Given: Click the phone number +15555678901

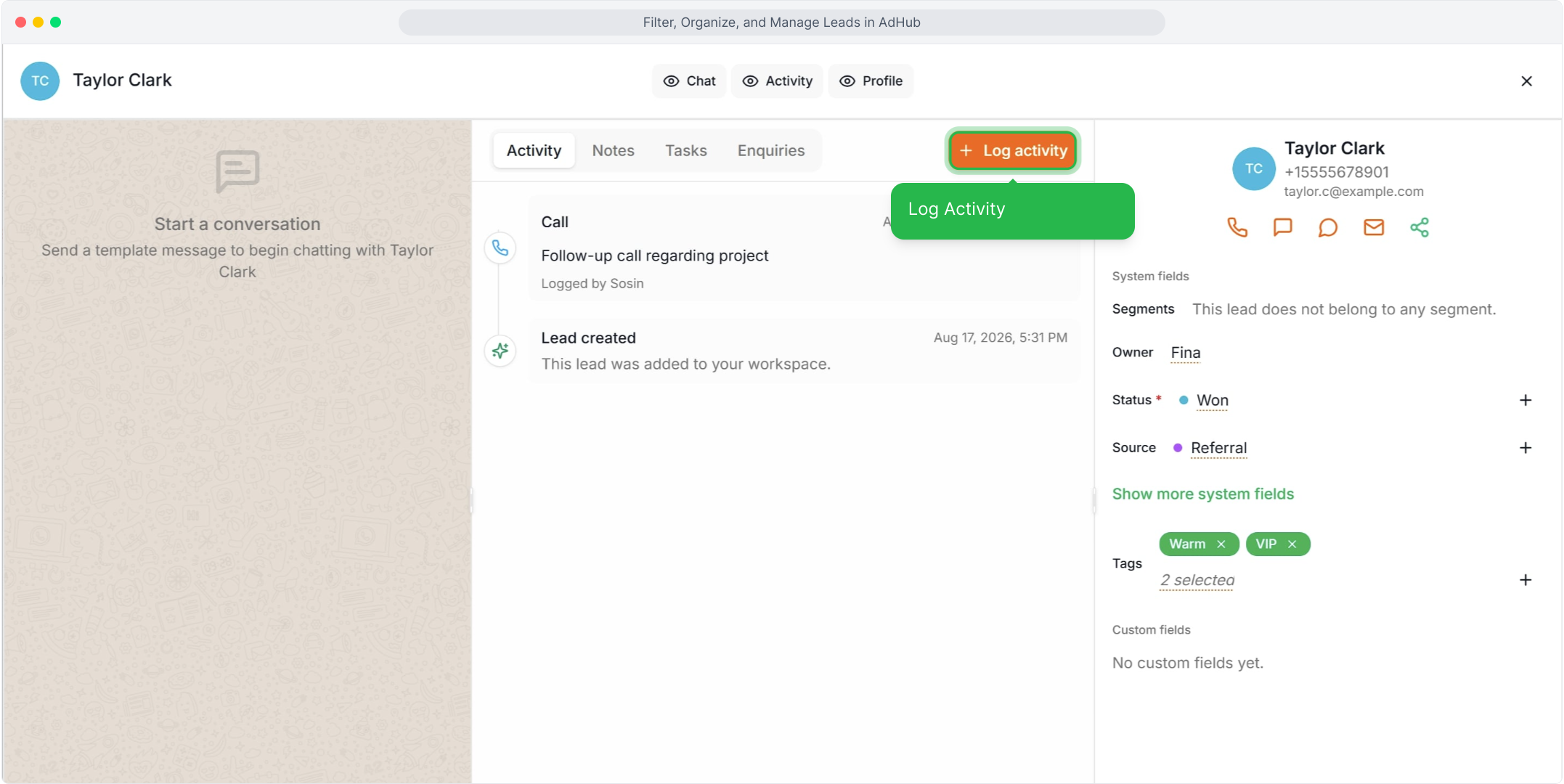Looking at the screenshot, I should (x=1336, y=172).
